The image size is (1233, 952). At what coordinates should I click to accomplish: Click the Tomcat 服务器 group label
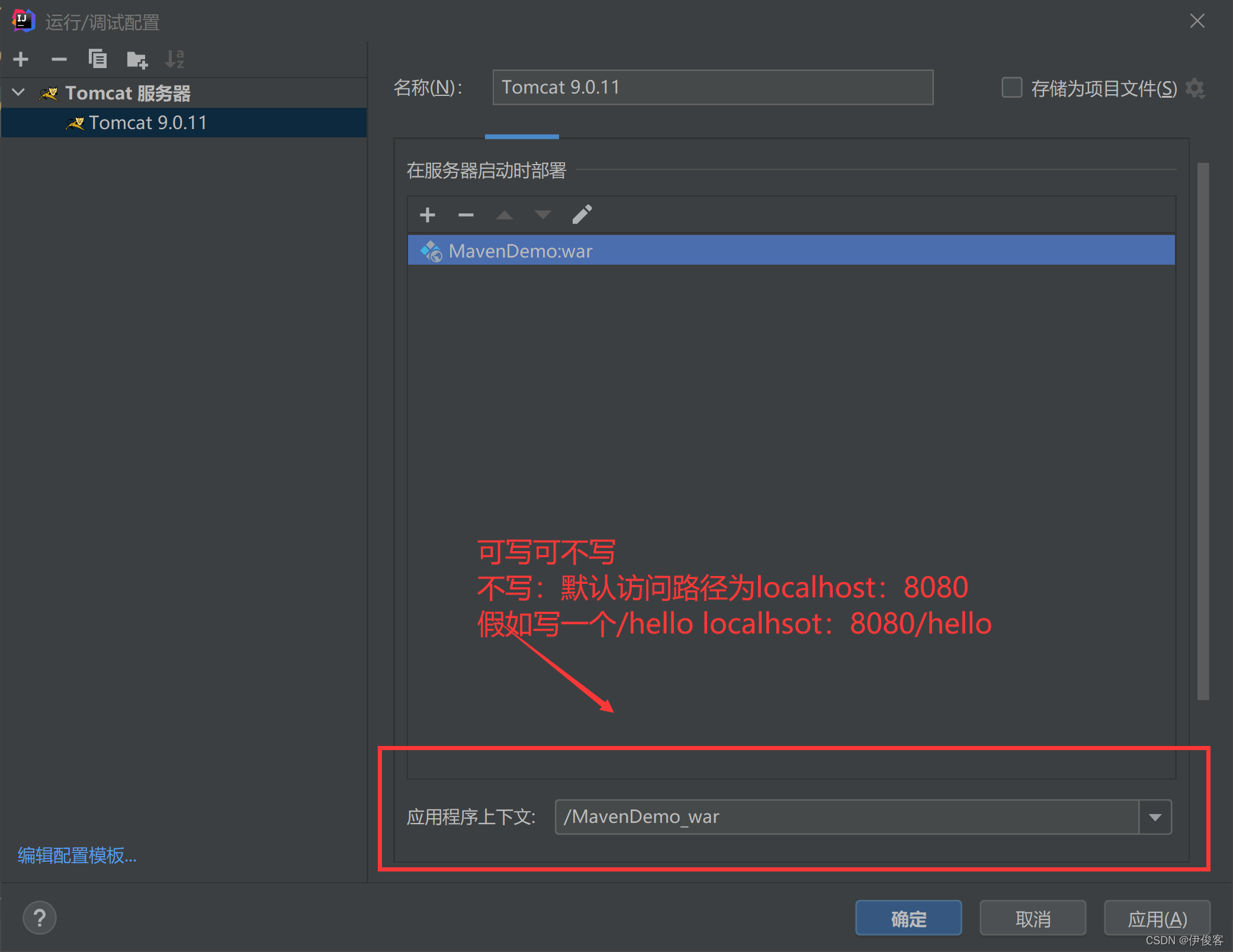tap(128, 93)
